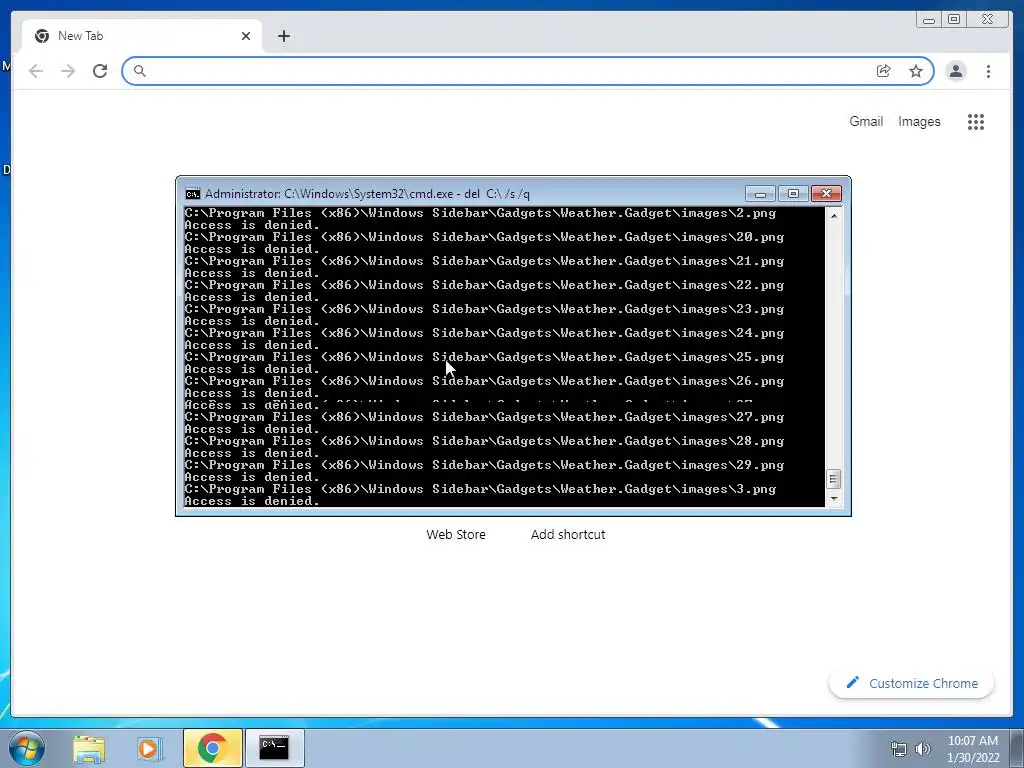This screenshot has width=1024, height=768.
Task: Close the New Tab tab
Action: pos(246,37)
